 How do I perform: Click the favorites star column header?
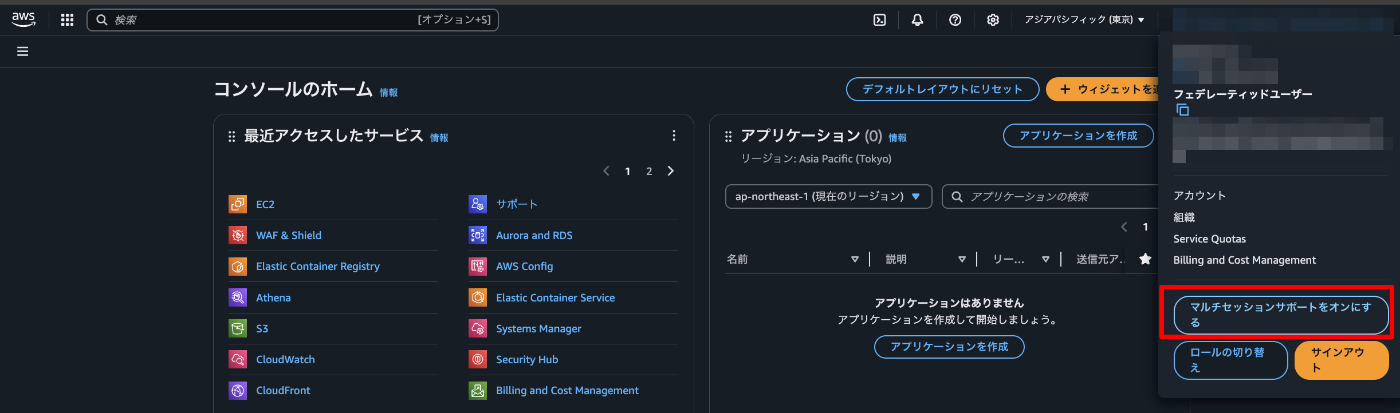1145,259
